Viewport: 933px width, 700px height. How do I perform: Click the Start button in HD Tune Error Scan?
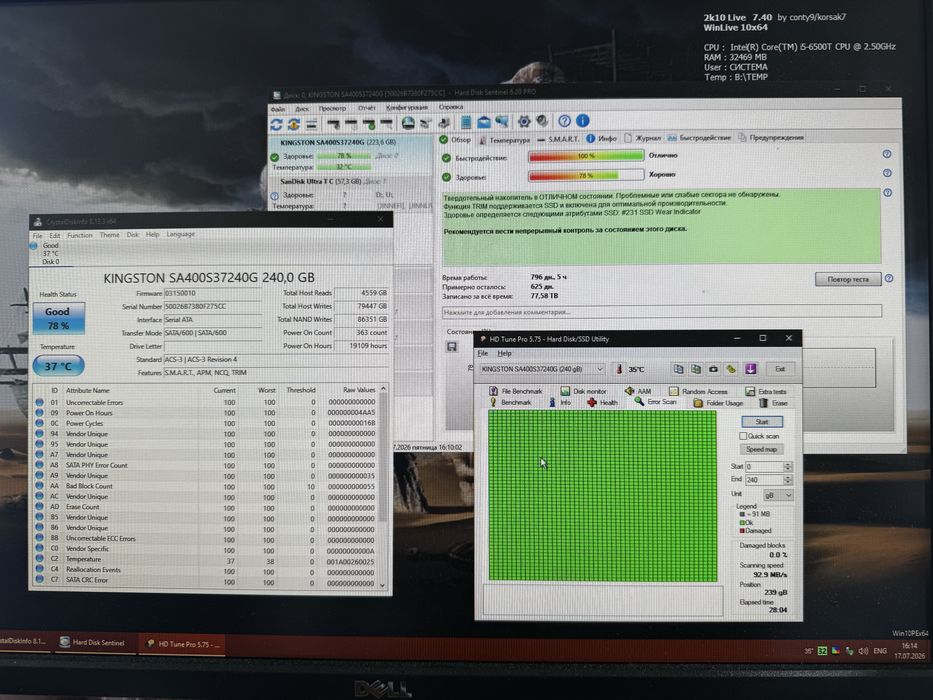click(762, 421)
